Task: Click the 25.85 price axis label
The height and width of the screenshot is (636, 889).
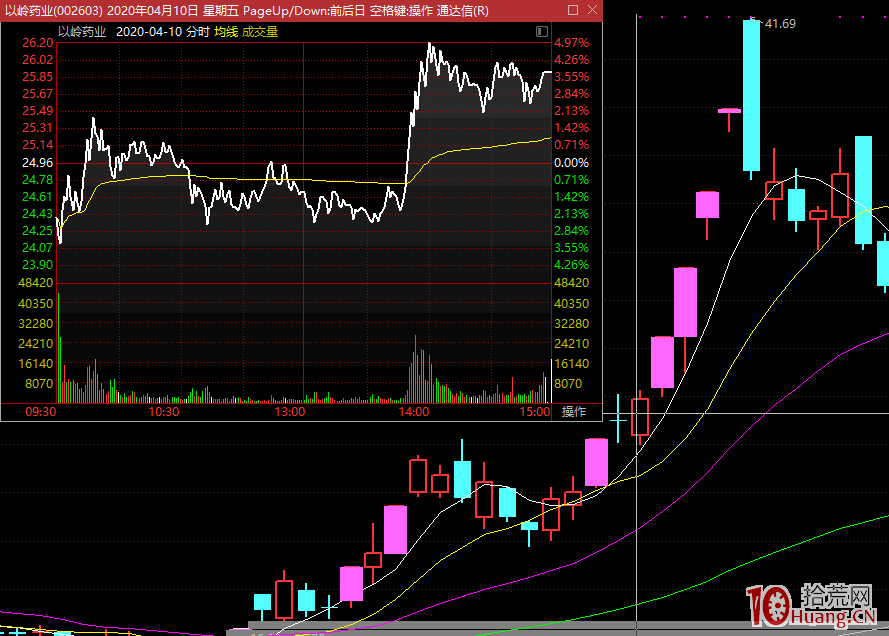Action: [38, 77]
